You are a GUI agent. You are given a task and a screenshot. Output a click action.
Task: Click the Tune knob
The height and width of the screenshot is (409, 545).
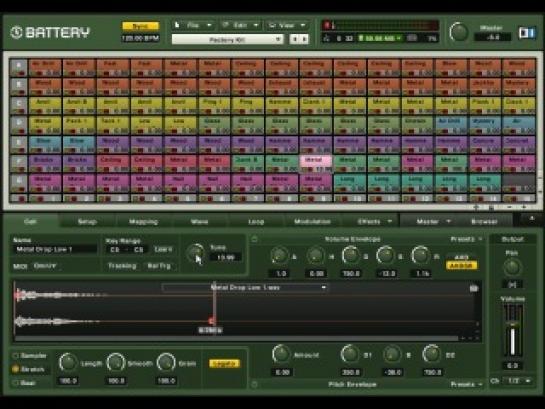pyautogui.click(x=196, y=253)
